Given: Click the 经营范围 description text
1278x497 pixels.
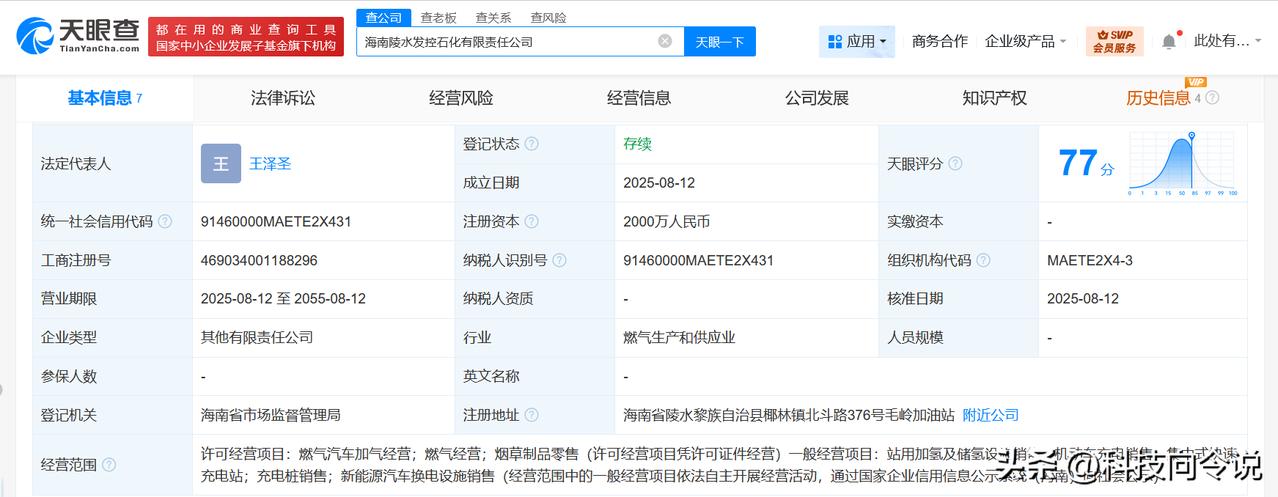Looking at the screenshot, I should click(x=720, y=465).
